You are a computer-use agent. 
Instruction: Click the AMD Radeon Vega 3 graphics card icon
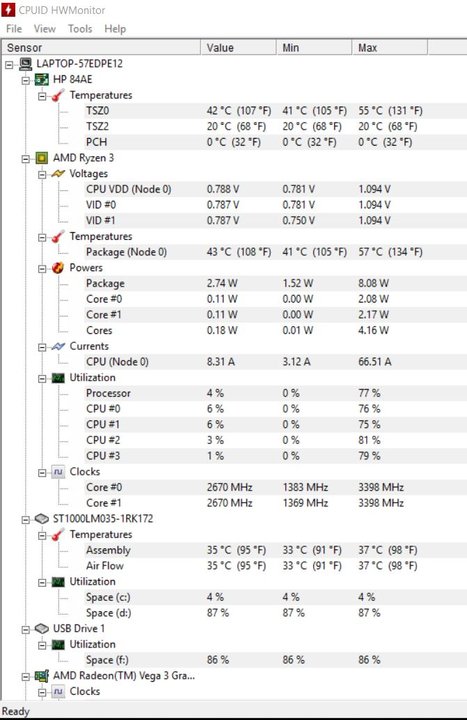tap(42, 676)
